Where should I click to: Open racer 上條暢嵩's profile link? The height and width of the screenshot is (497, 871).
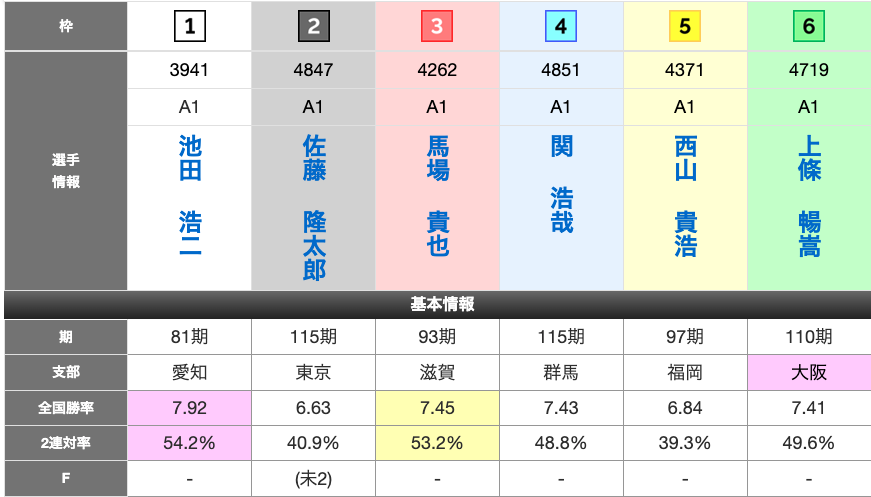click(x=810, y=197)
